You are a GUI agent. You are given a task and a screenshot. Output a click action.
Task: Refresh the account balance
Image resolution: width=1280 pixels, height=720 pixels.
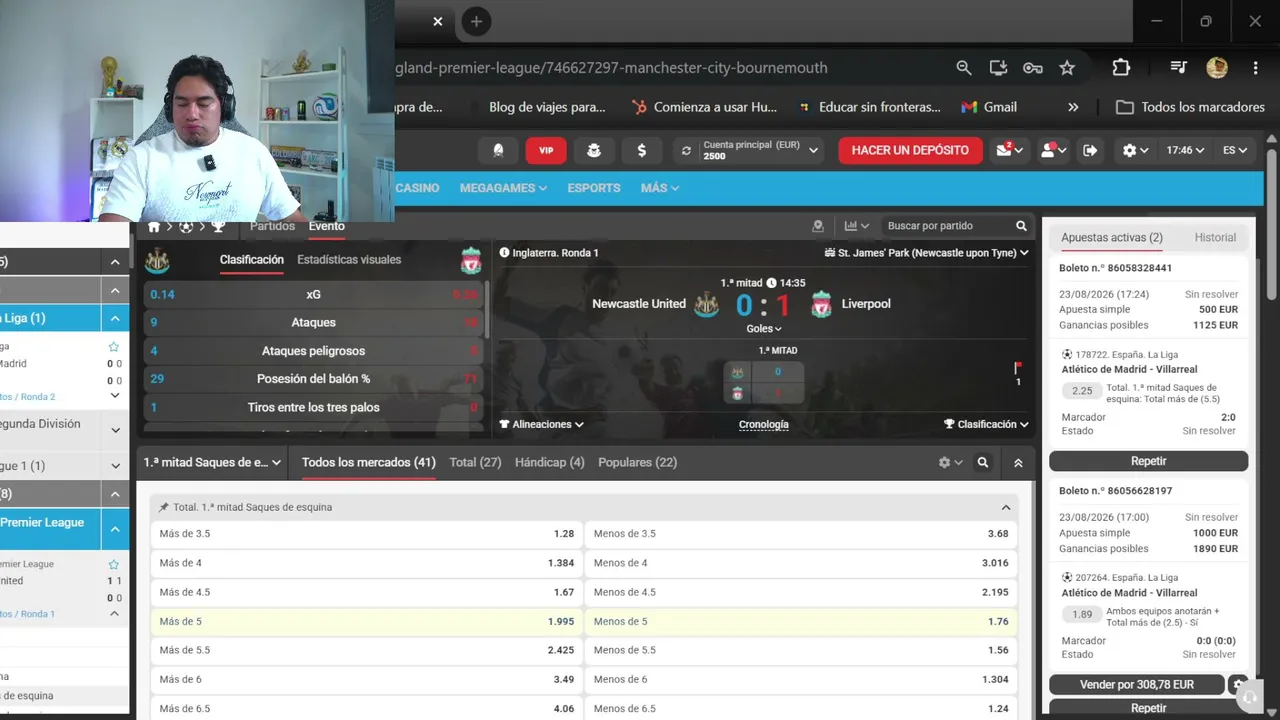tap(686, 151)
